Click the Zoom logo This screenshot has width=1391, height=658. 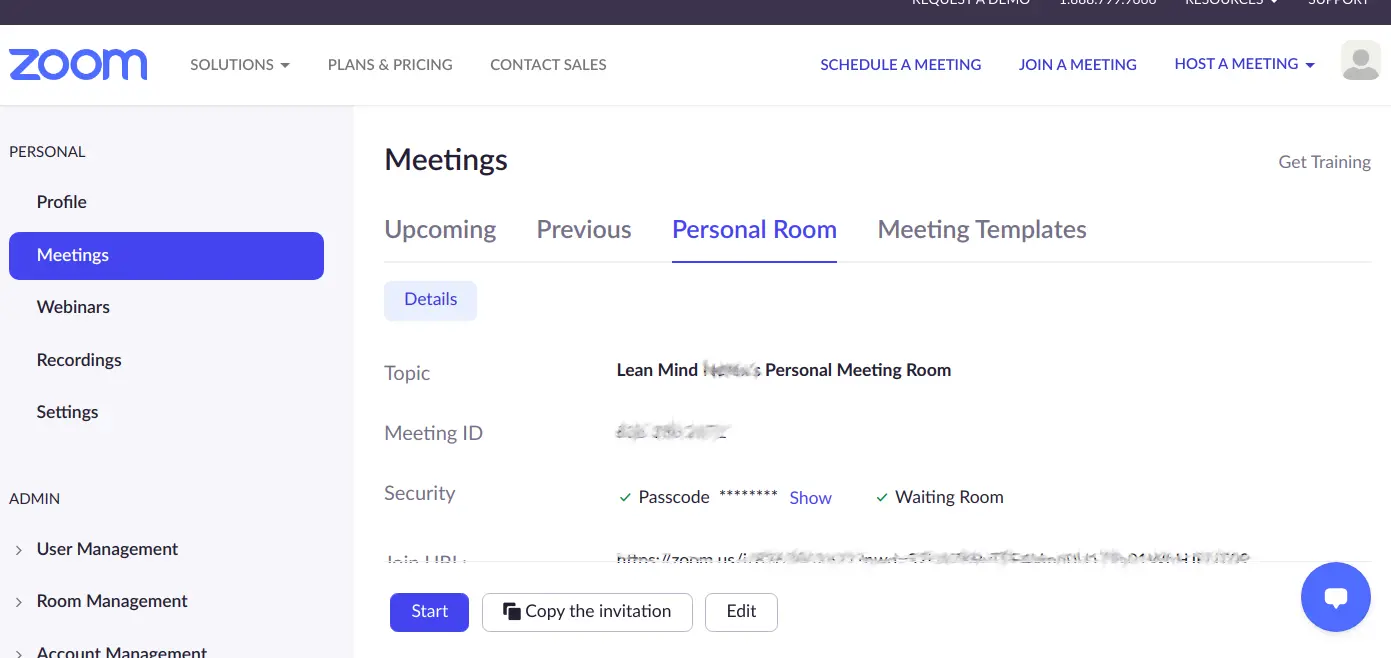tap(78, 64)
